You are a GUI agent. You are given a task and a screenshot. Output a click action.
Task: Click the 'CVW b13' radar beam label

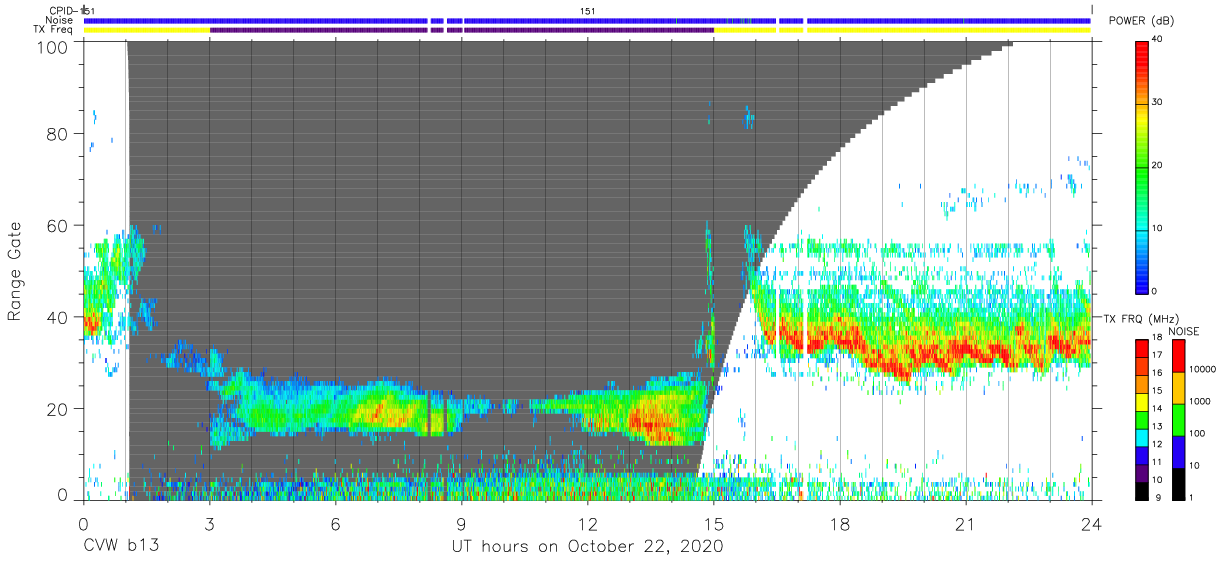click(120, 547)
